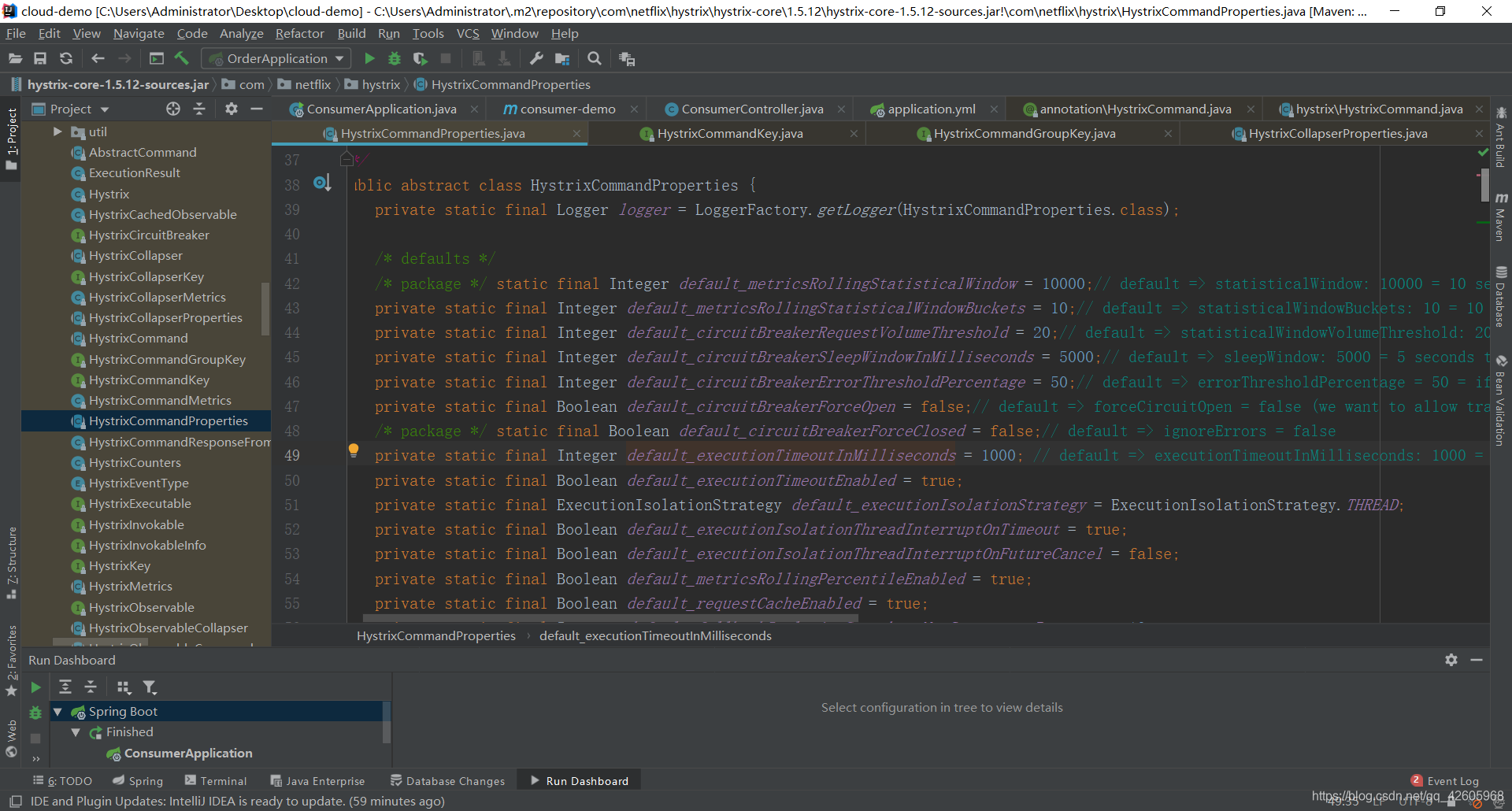1512x811 pixels.
Task: Toggle the Database side panel
Action: (x=1501, y=296)
